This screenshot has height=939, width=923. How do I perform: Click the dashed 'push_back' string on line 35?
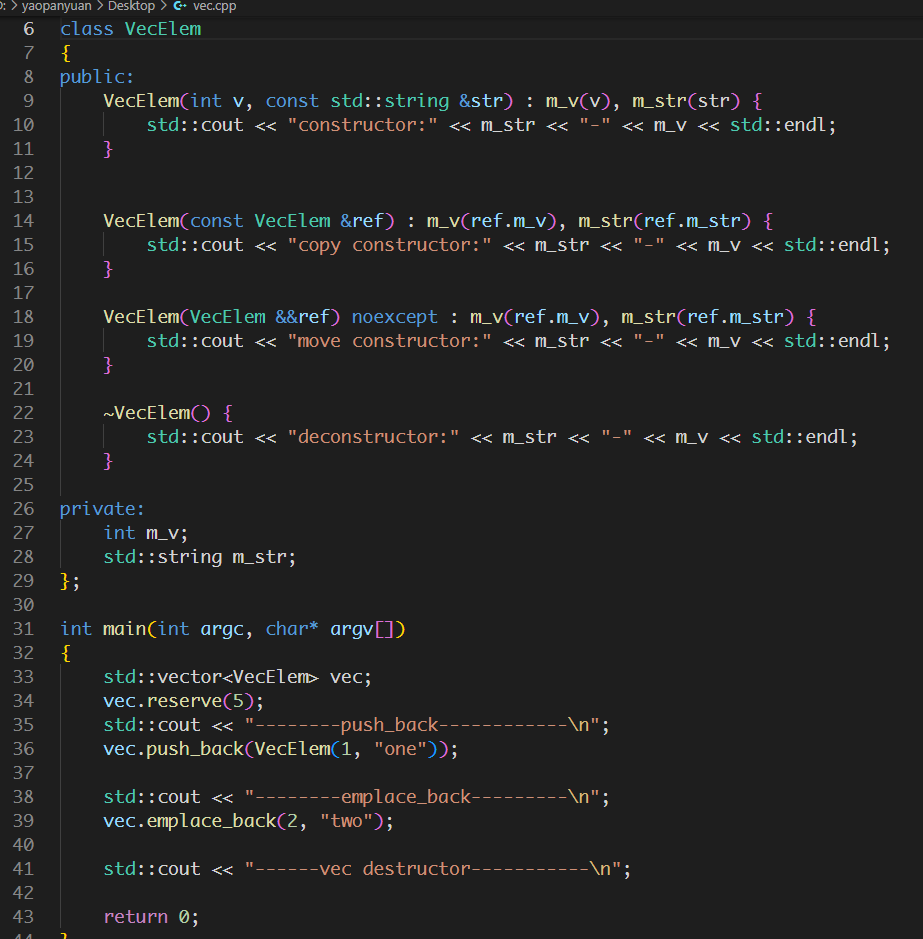pyautogui.click(x=422, y=725)
